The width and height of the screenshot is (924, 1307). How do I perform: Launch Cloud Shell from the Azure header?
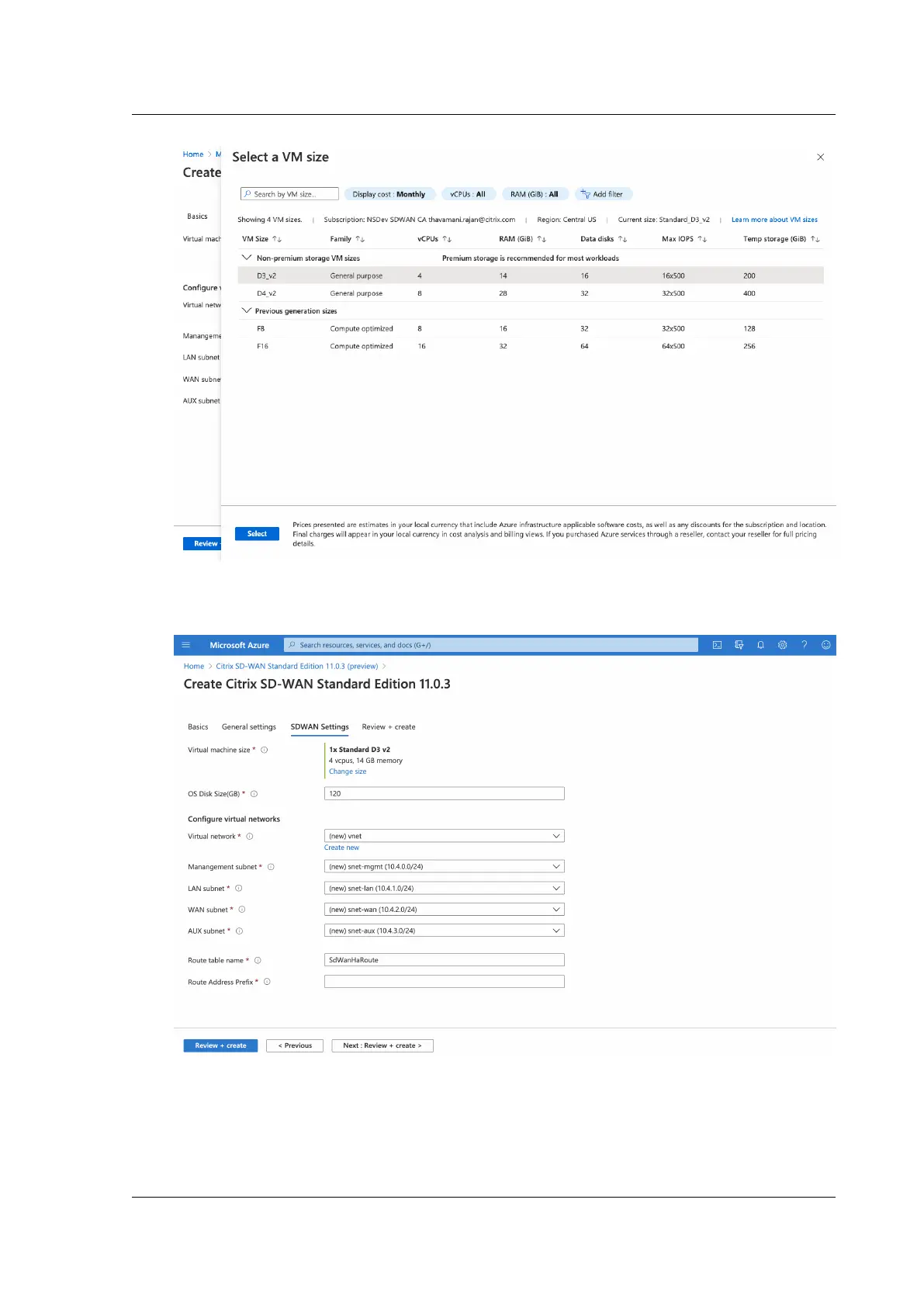coord(717,645)
